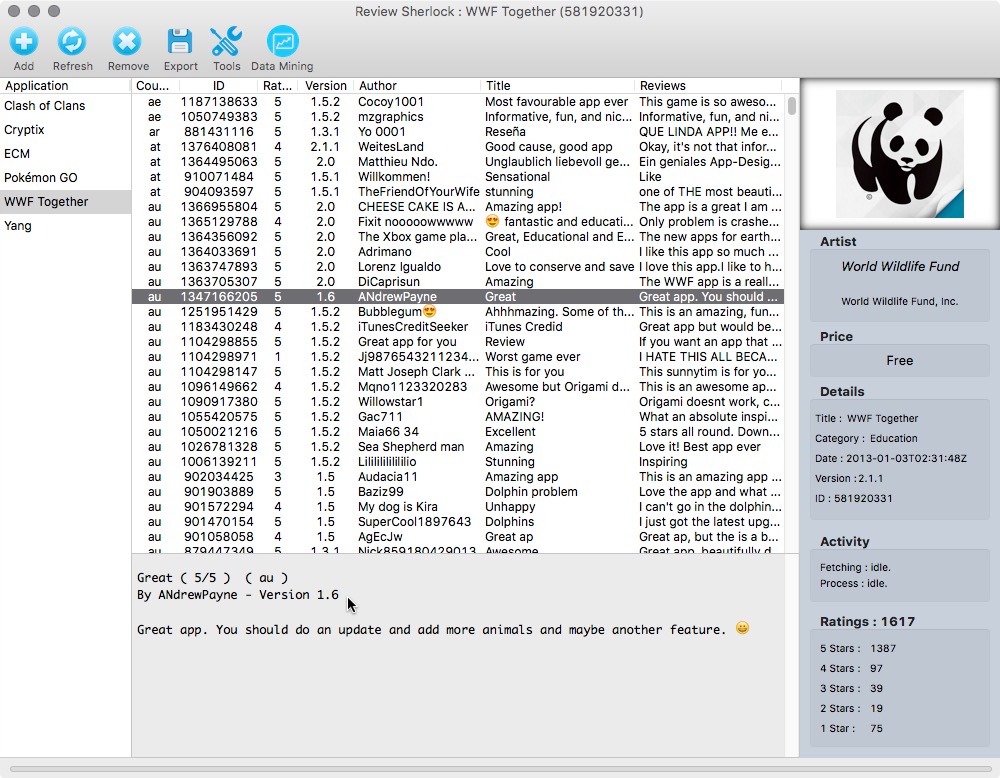Click the Add toolbar icon
1000x778 pixels.
tap(24, 42)
